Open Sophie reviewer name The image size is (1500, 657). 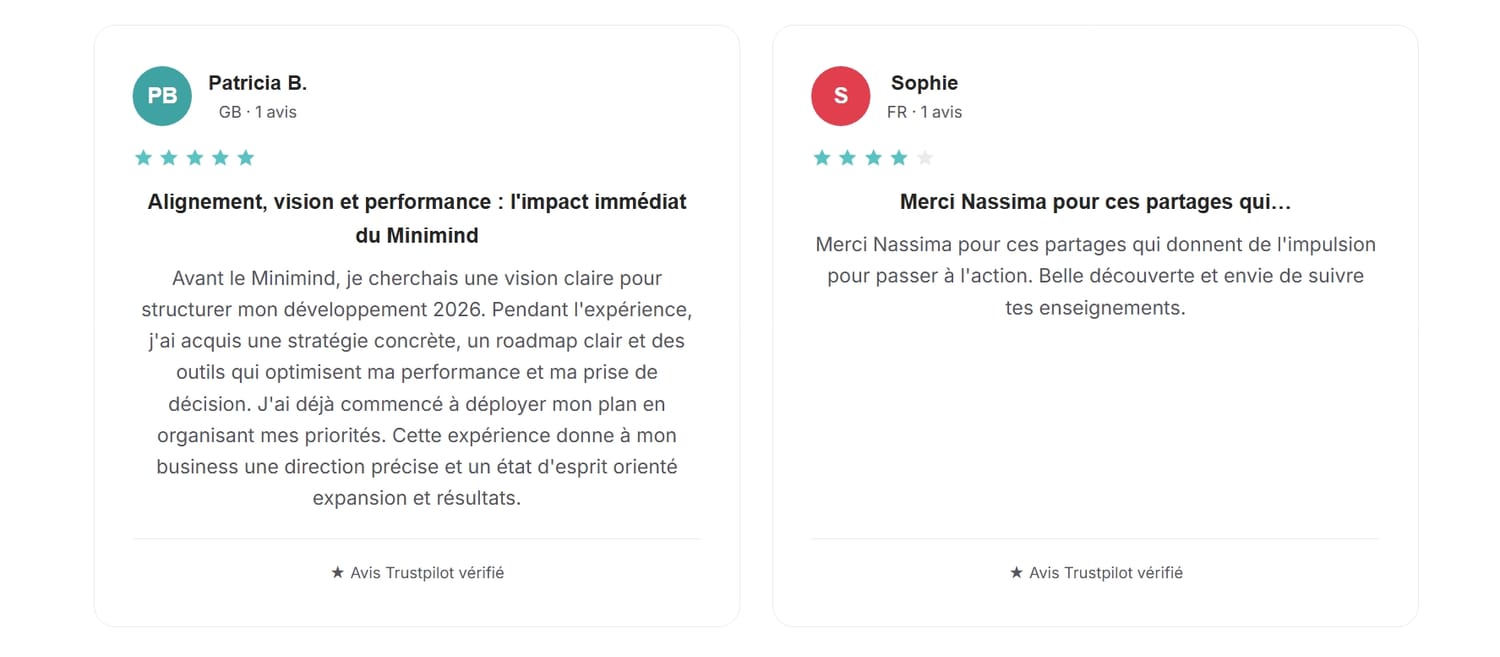[x=925, y=83]
